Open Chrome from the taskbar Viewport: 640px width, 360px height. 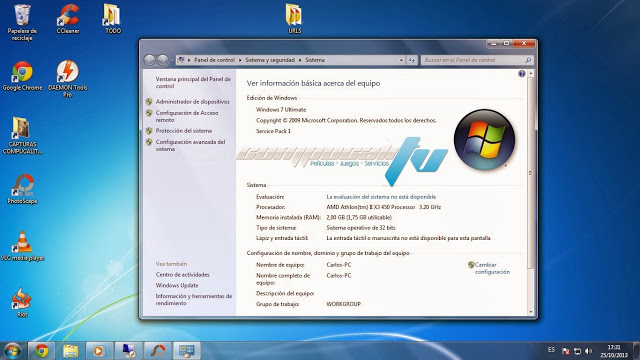pyautogui.click(x=41, y=351)
